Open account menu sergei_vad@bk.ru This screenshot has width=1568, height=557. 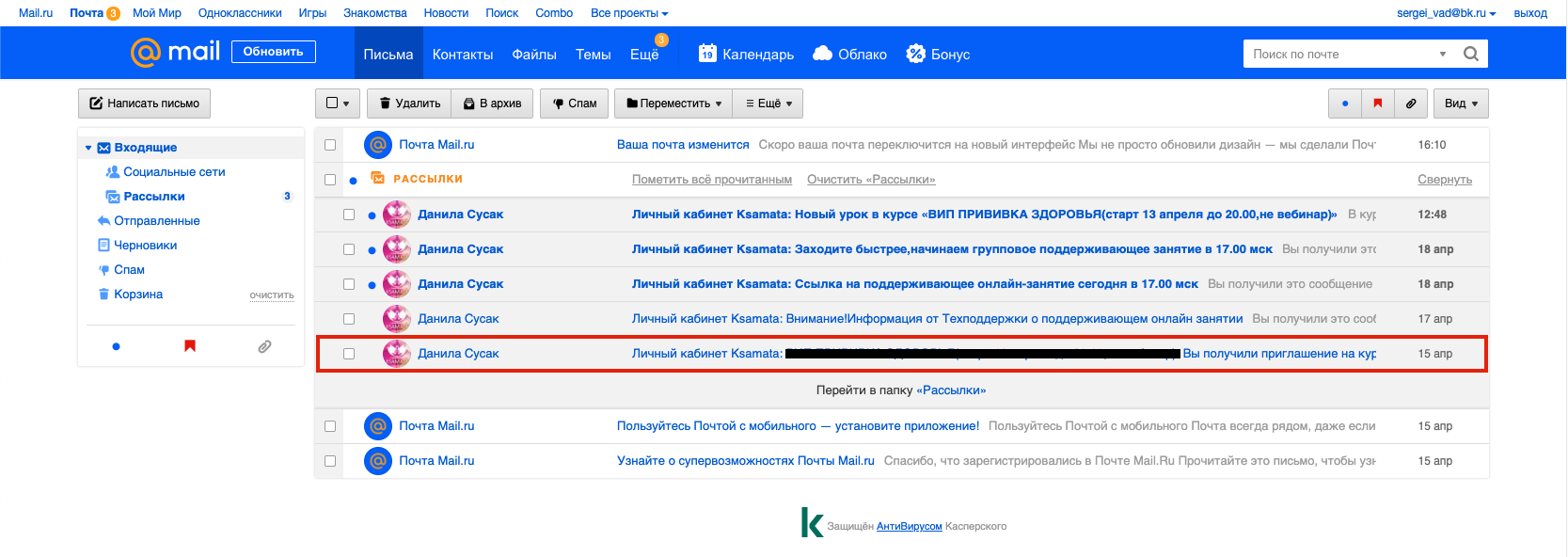[x=1446, y=13]
